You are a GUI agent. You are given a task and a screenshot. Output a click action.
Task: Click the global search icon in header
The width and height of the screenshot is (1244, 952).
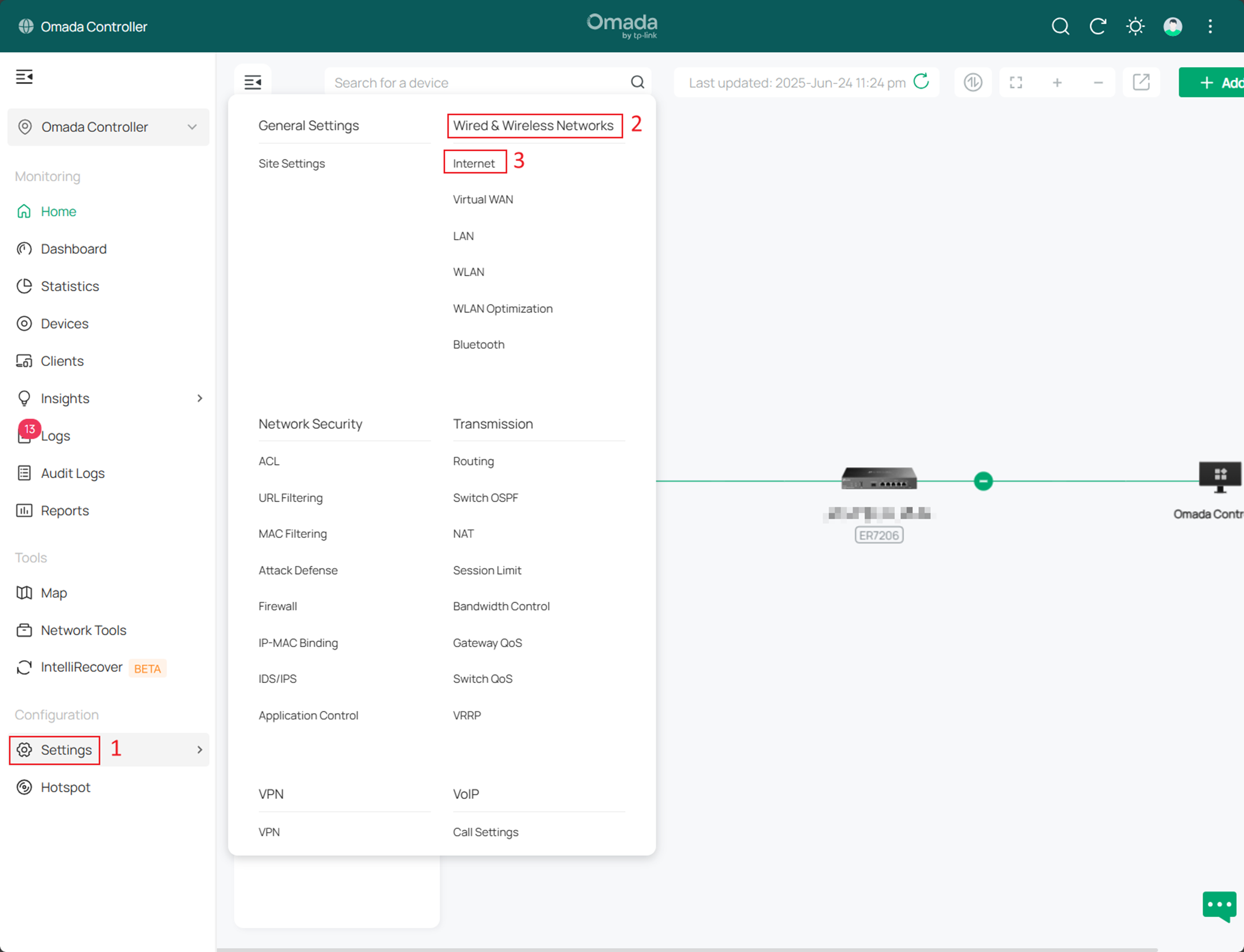point(1060,26)
